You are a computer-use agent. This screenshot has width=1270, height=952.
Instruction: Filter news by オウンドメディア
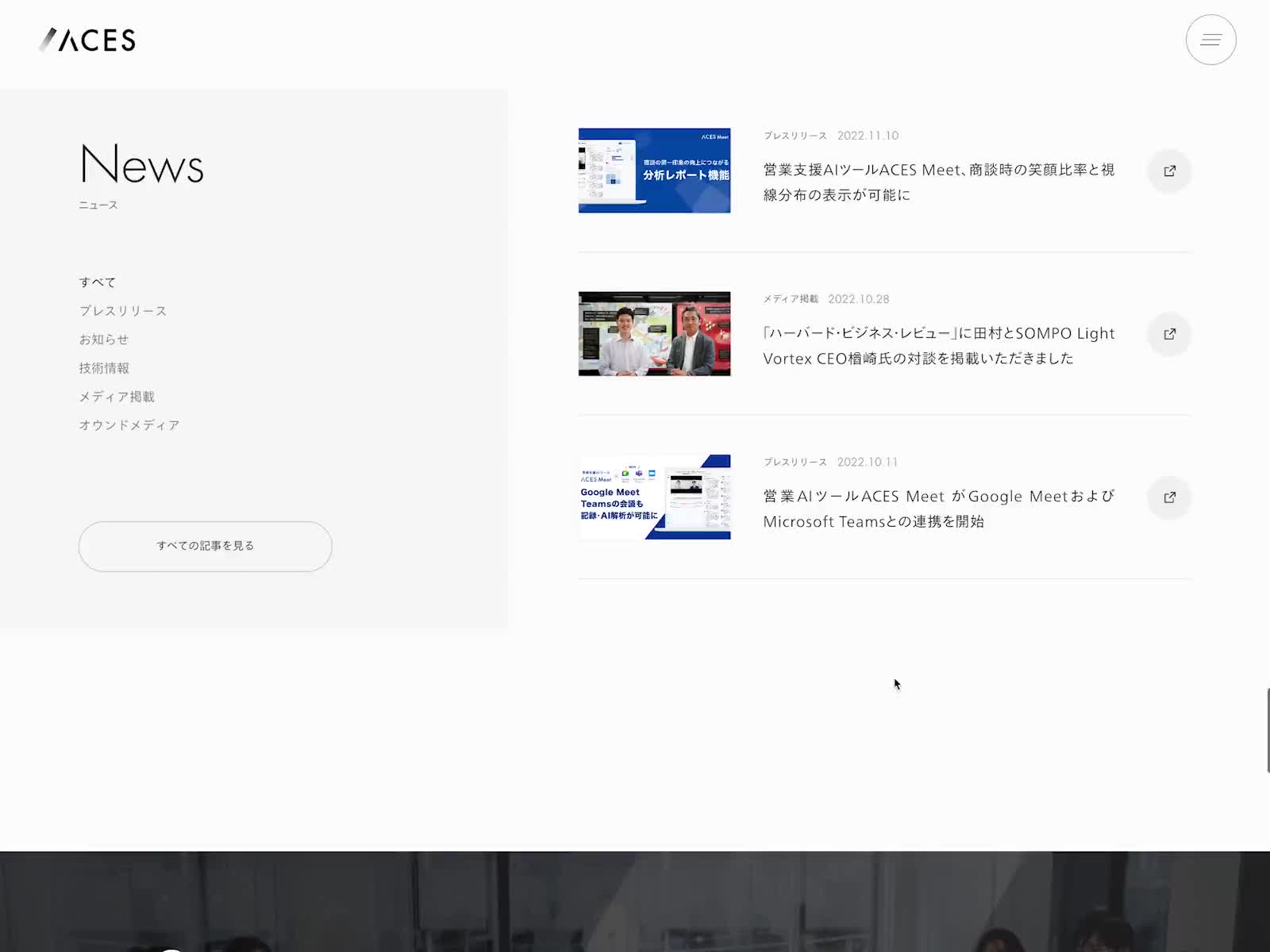129,425
